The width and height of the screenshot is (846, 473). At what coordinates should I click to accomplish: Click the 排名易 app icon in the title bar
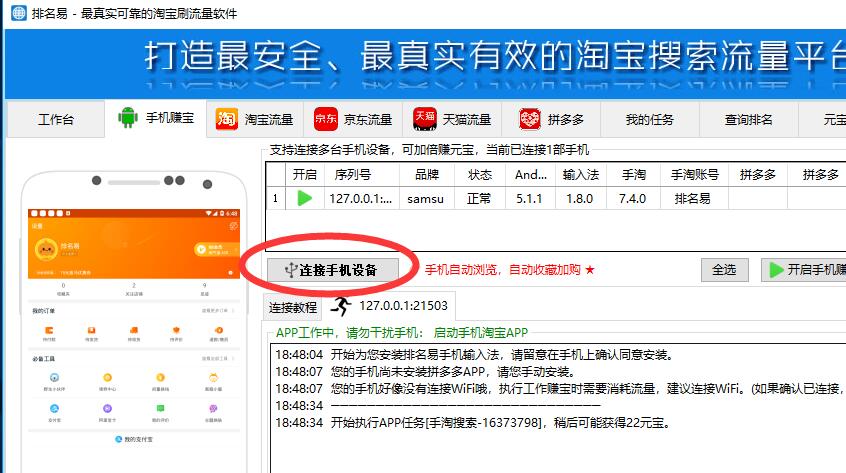(19, 13)
